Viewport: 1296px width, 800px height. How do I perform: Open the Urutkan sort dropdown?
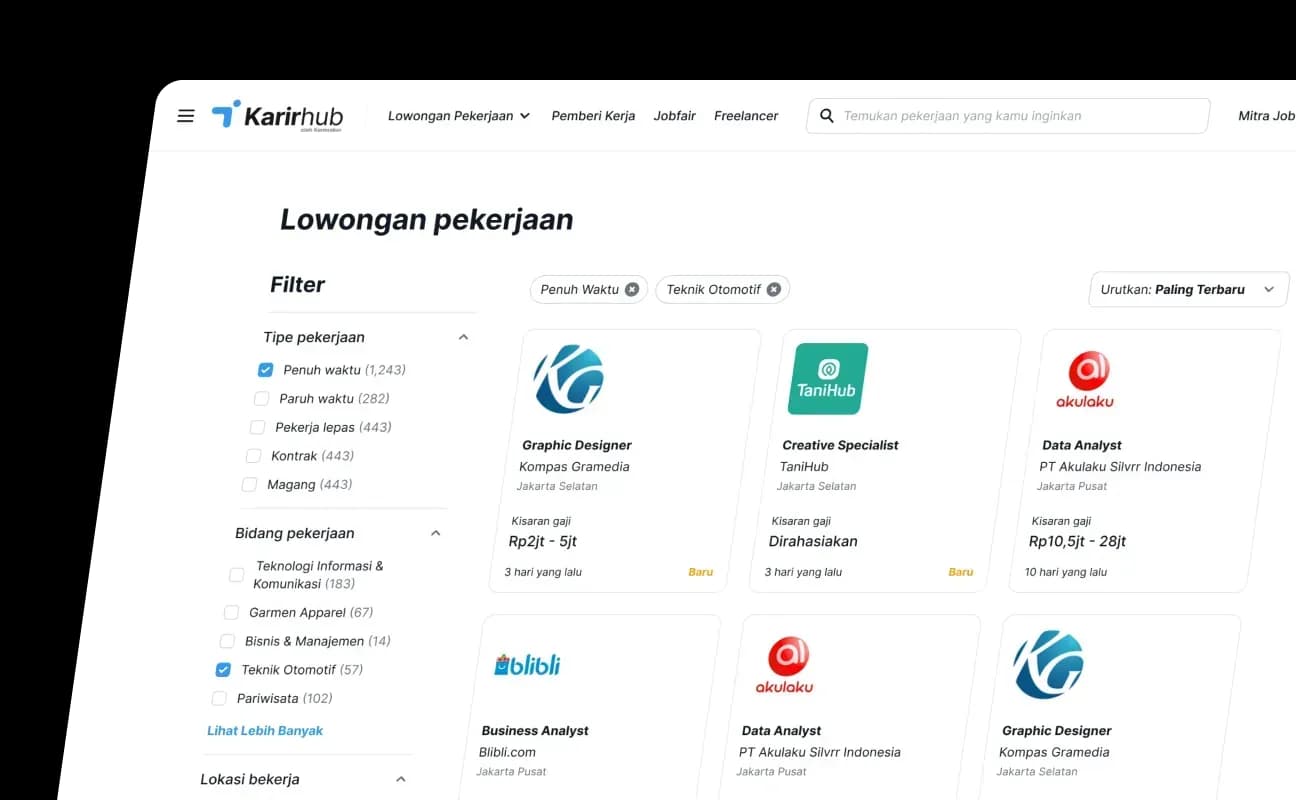click(x=1187, y=290)
